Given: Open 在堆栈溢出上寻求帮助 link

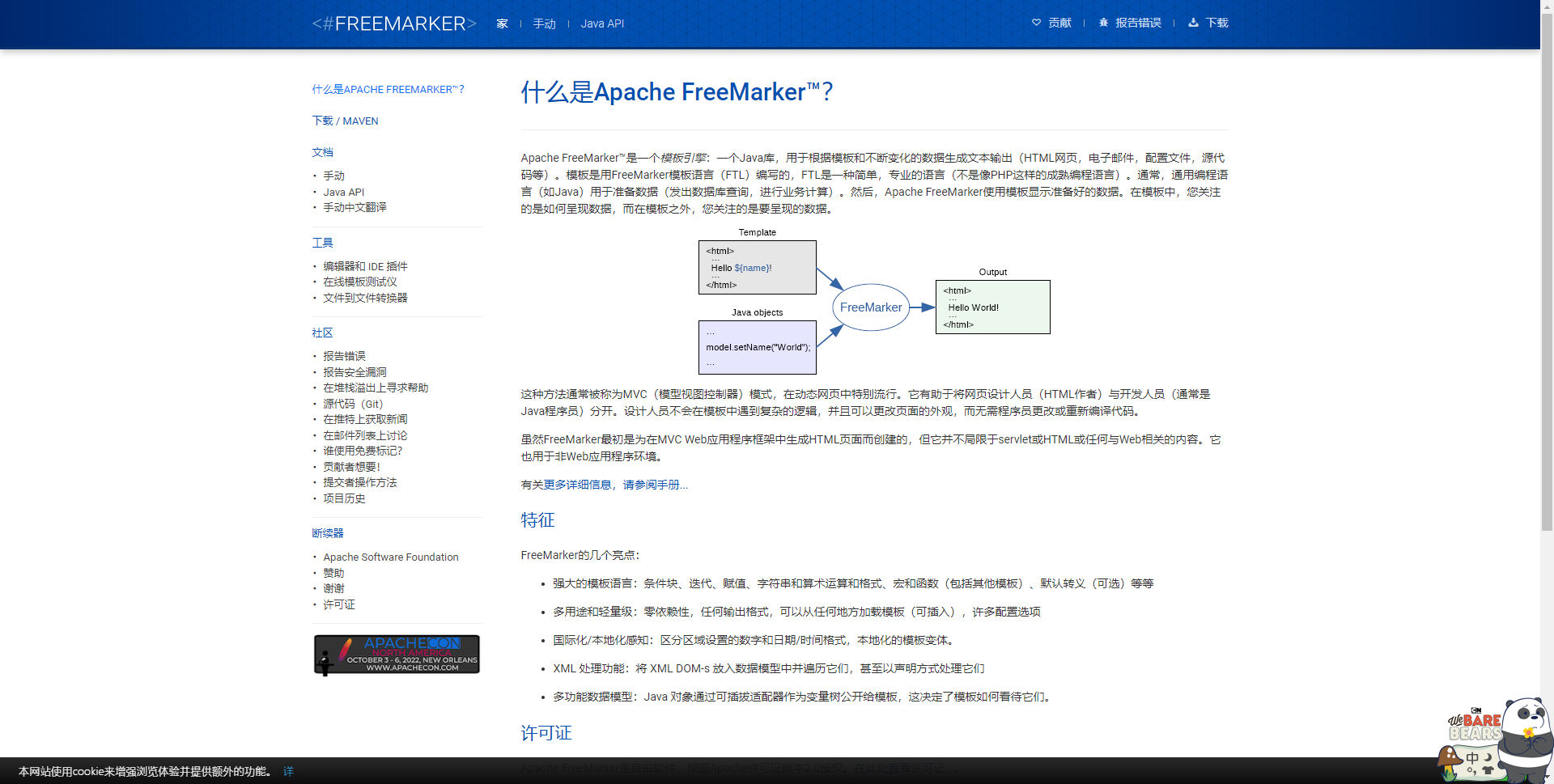Looking at the screenshot, I should 376,388.
